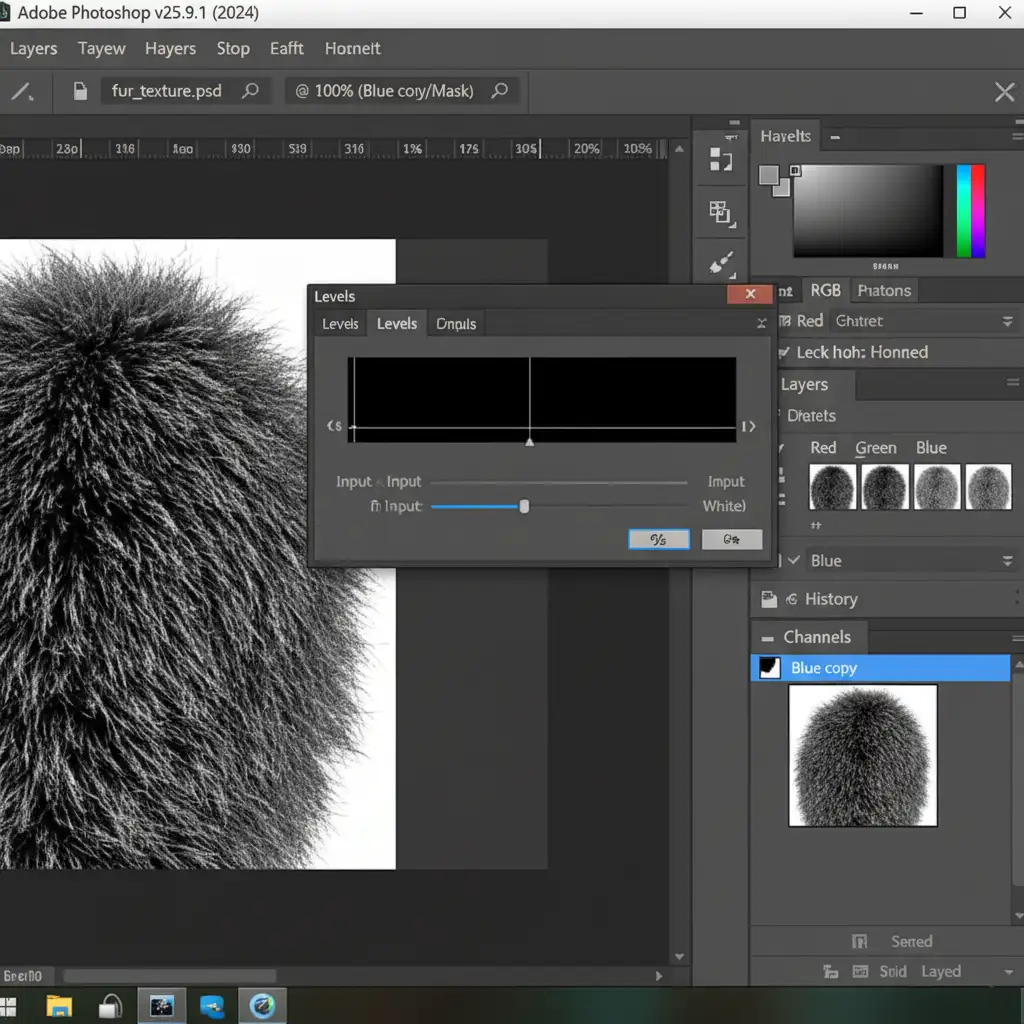
Task: Open File Explorer from the taskbar
Action: tap(59, 1005)
